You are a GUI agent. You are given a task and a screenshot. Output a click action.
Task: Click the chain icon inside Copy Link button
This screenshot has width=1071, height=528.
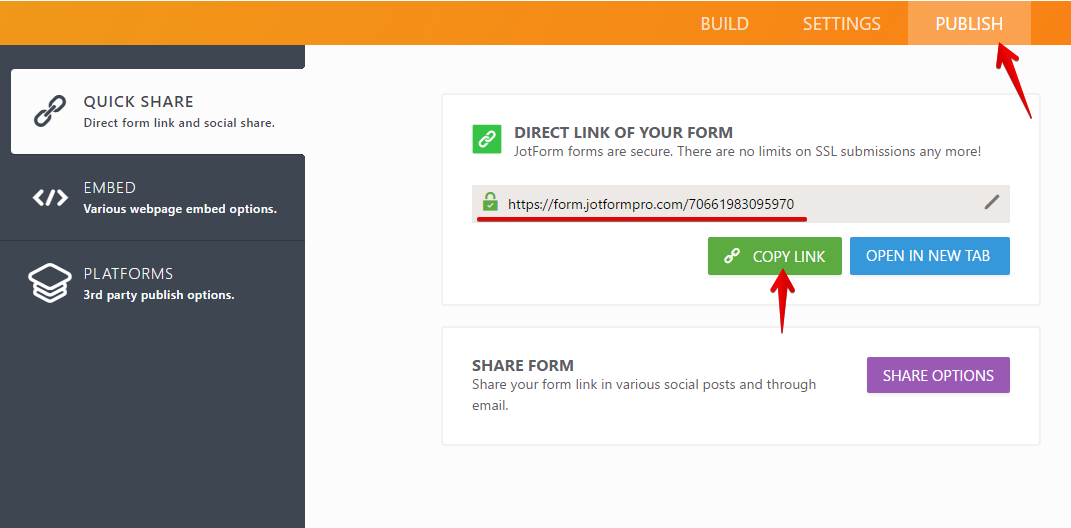point(732,256)
